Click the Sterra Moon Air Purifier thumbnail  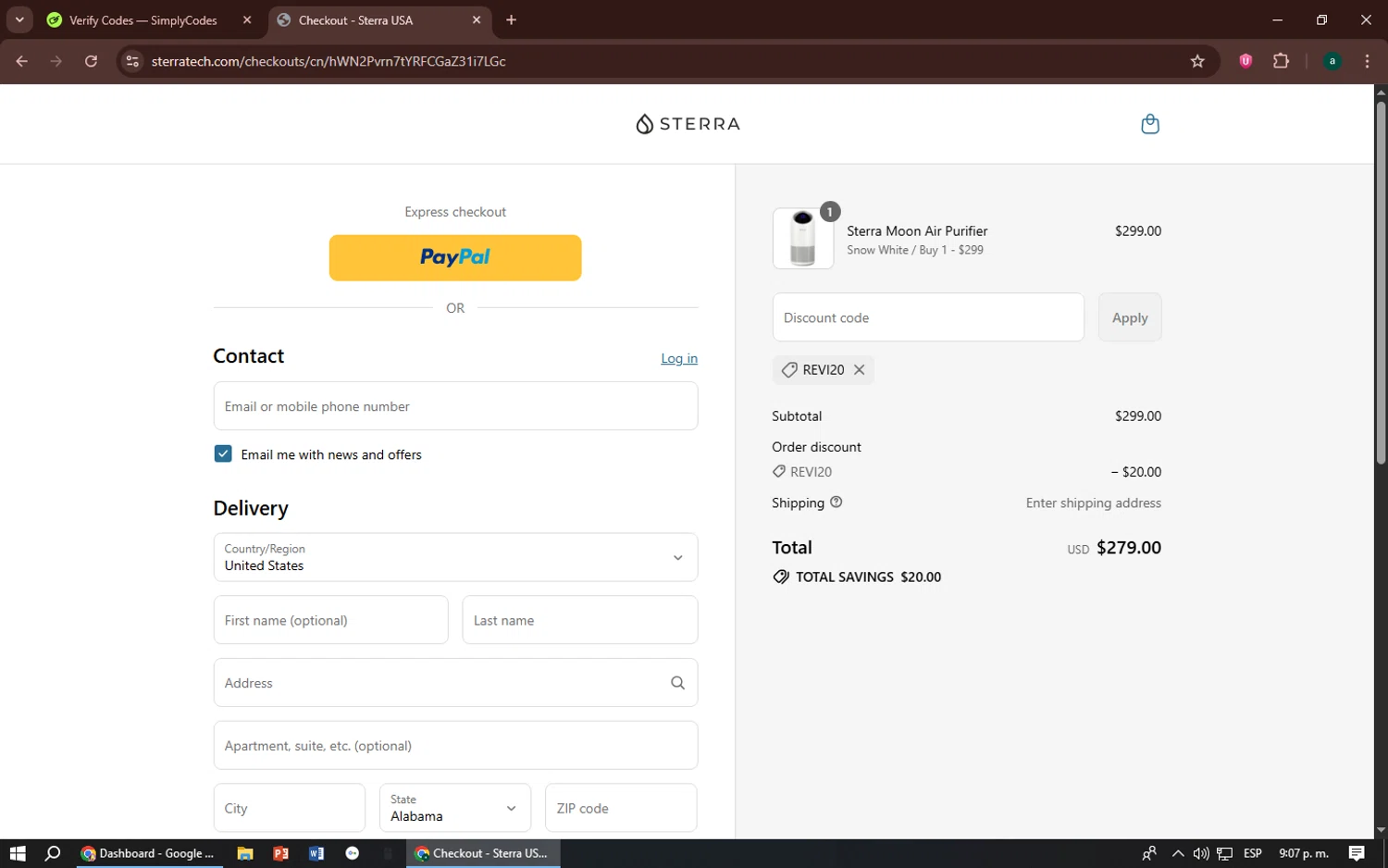[x=803, y=239]
